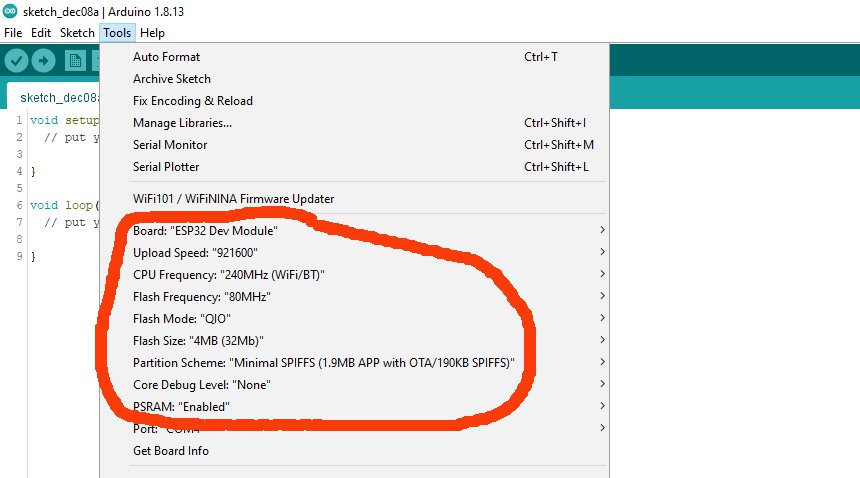
Task: Expand Core Debug Level "None" submenu
Action: click(354, 385)
